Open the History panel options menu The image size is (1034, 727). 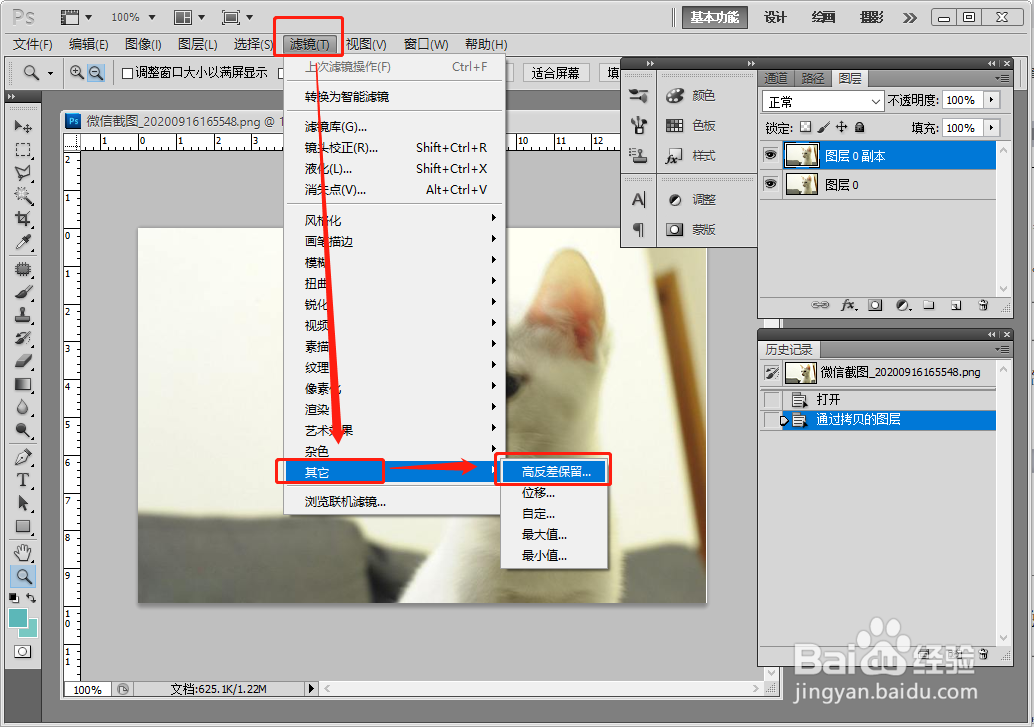[x=1002, y=349]
